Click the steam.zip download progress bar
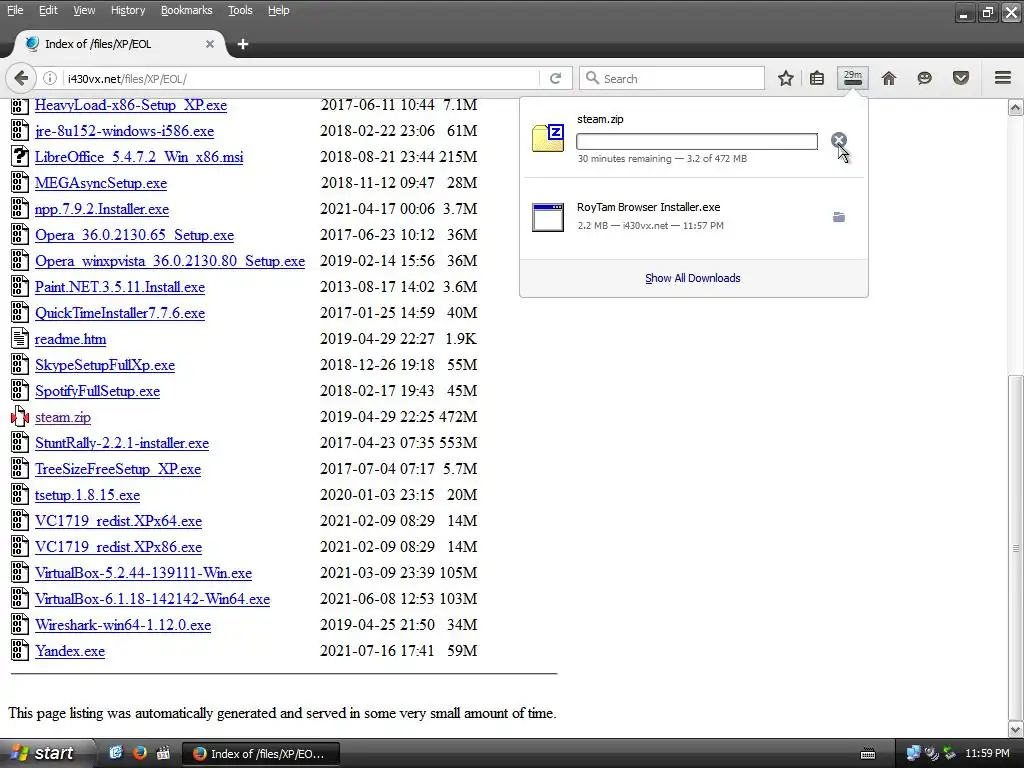This screenshot has width=1024, height=768. tap(697, 142)
